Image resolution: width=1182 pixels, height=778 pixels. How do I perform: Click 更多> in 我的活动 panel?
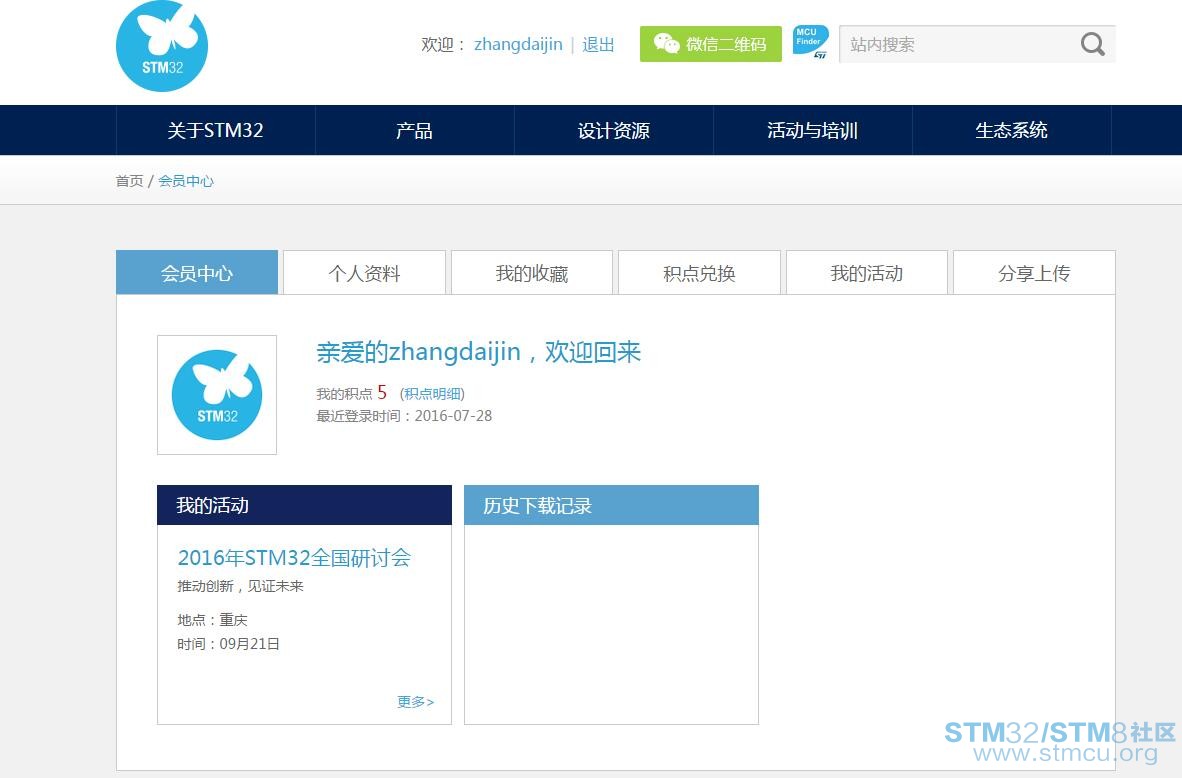[415, 702]
